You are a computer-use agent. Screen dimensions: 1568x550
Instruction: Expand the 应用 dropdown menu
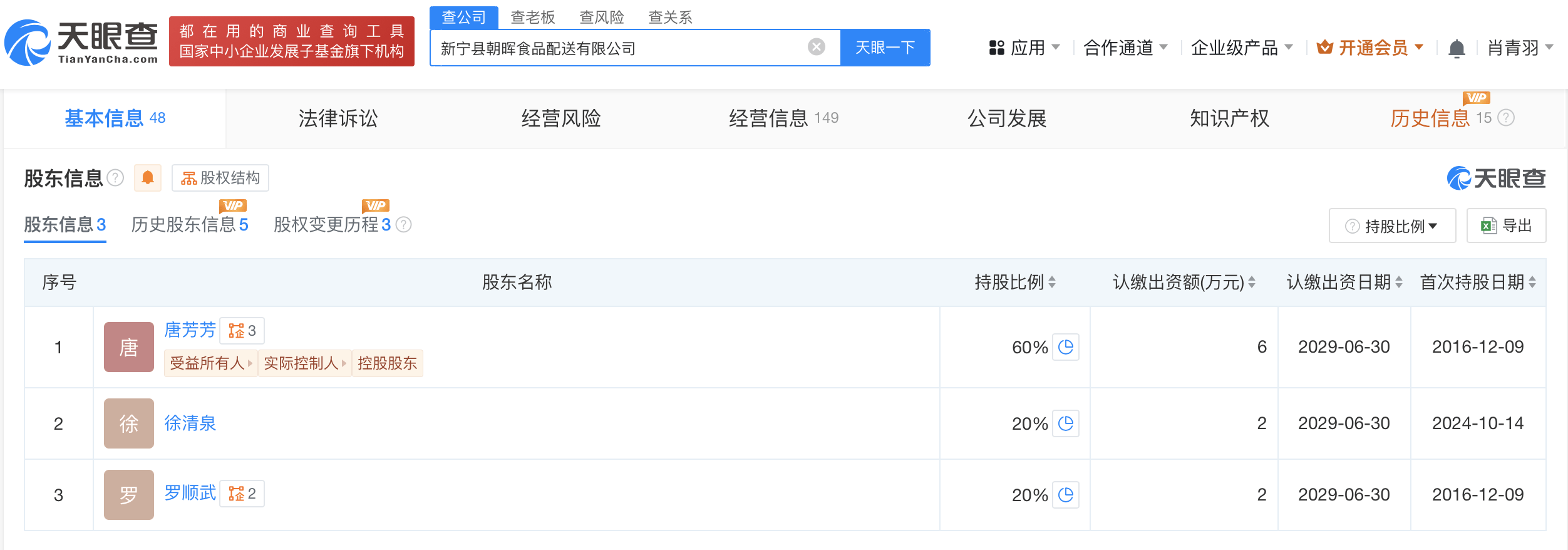[x=1024, y=48]
